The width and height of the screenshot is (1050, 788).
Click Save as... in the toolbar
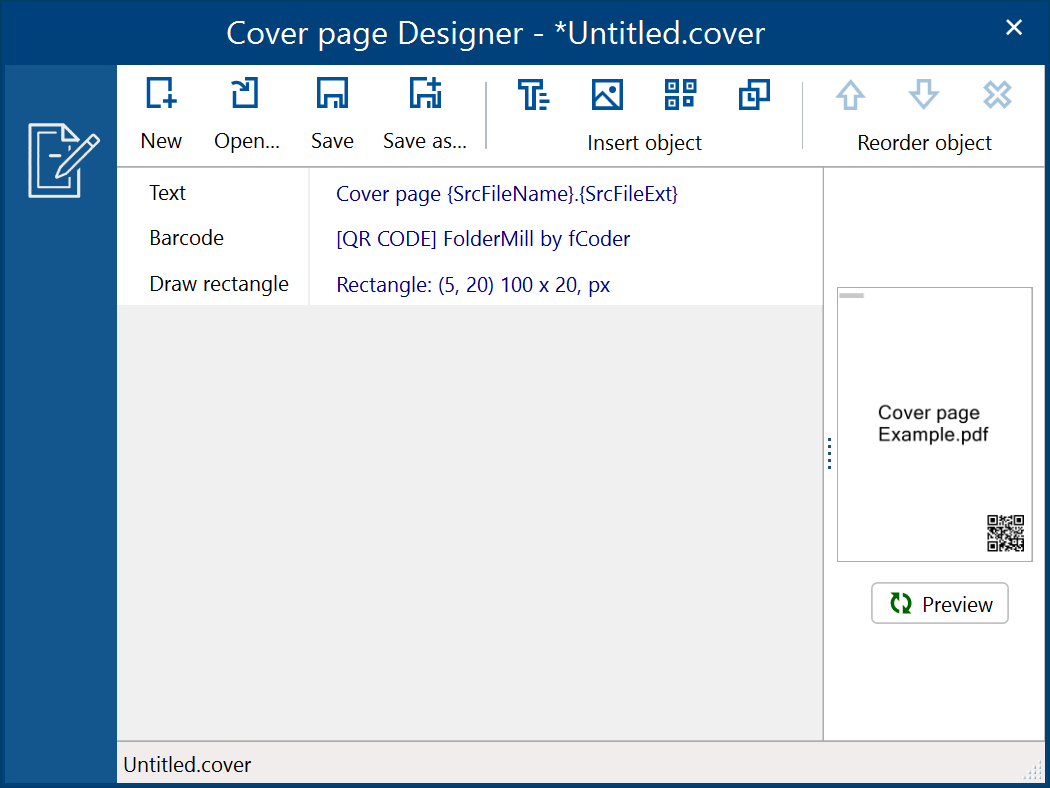coord(424,95)
